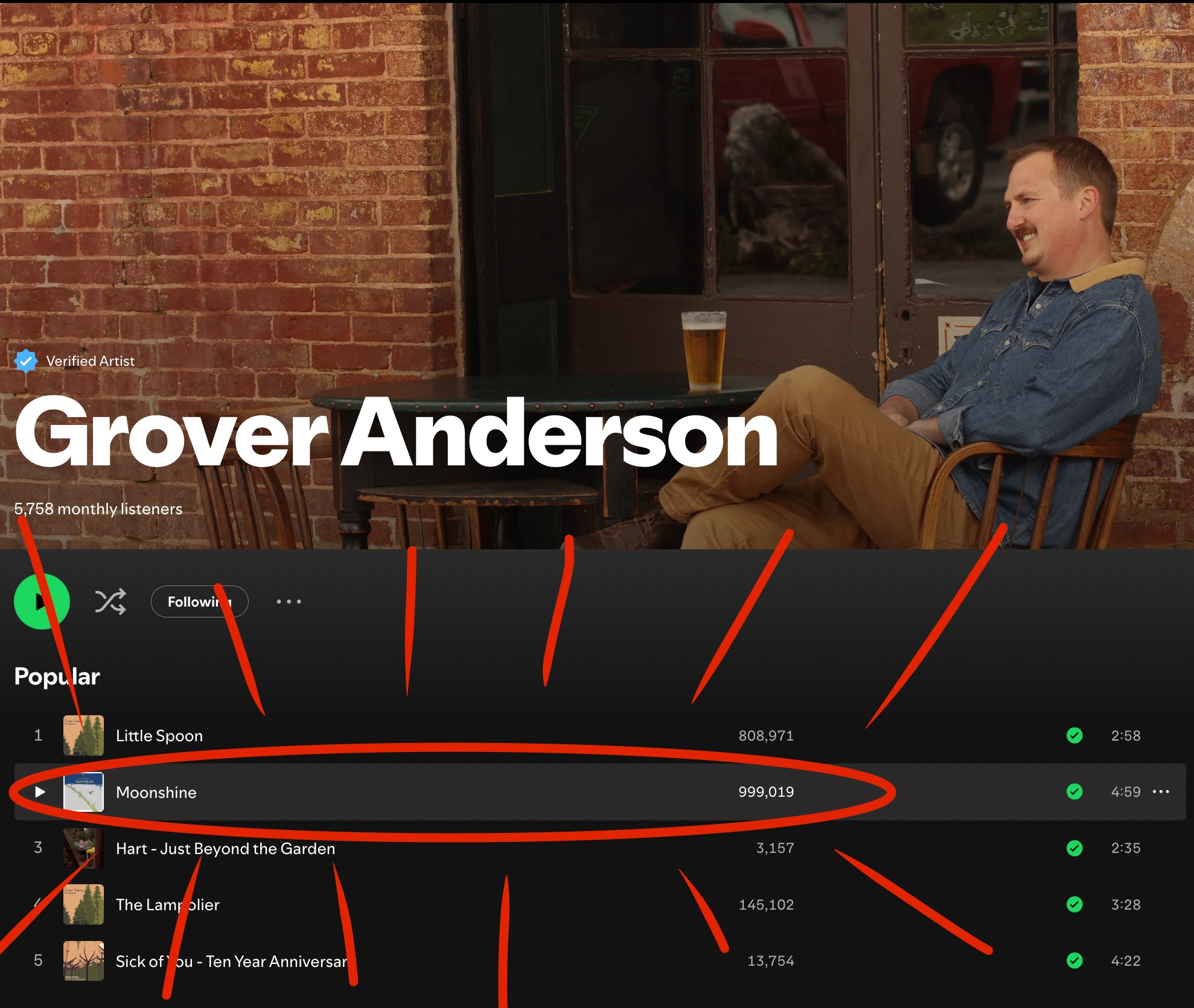
Task: Click Moonshine album art thumbnail
Action: 83,791
